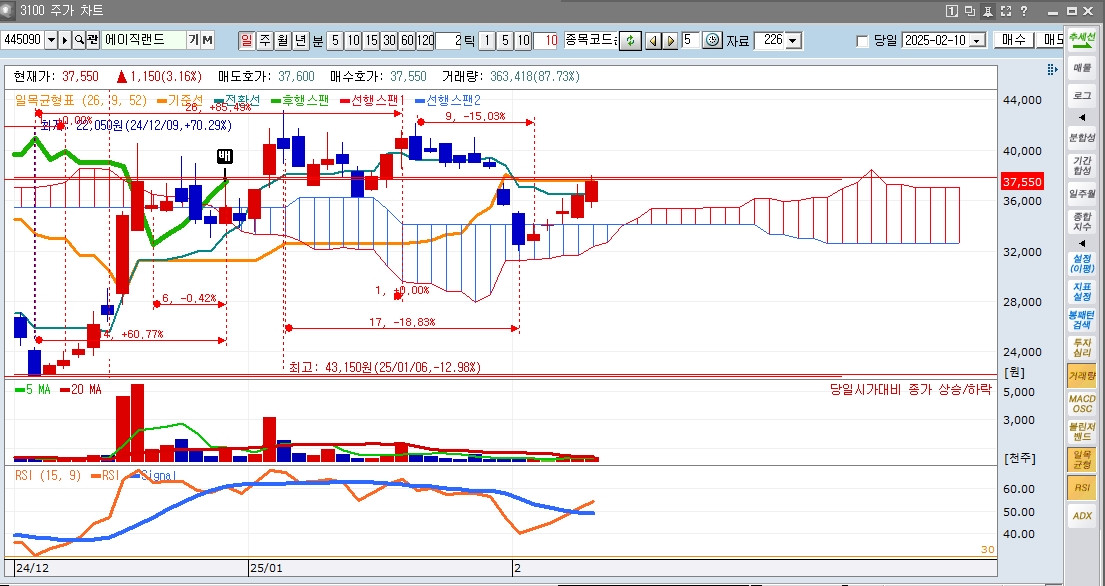This screenshot has height=586, width=1105.
Task: Click the green refresh arrows icon
Action: pyautogui.click(x=630, y=41)
